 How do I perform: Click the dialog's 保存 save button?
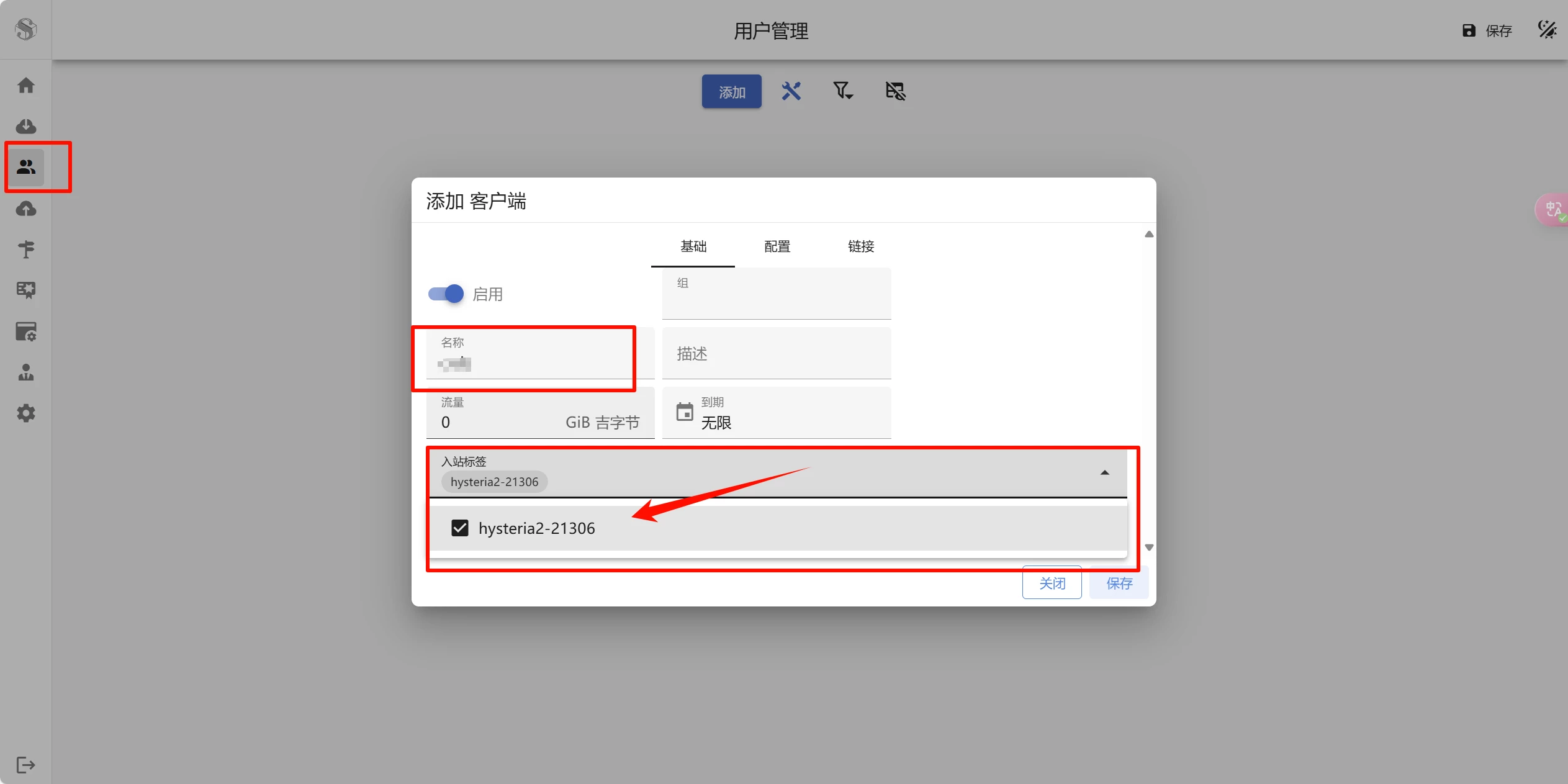coord(1119,583)
